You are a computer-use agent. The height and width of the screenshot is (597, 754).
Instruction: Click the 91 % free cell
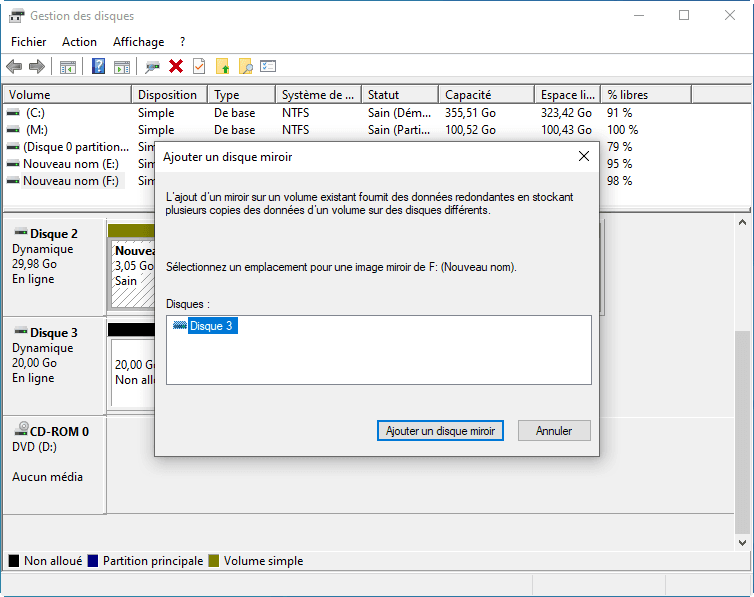(x=619, y=113)
